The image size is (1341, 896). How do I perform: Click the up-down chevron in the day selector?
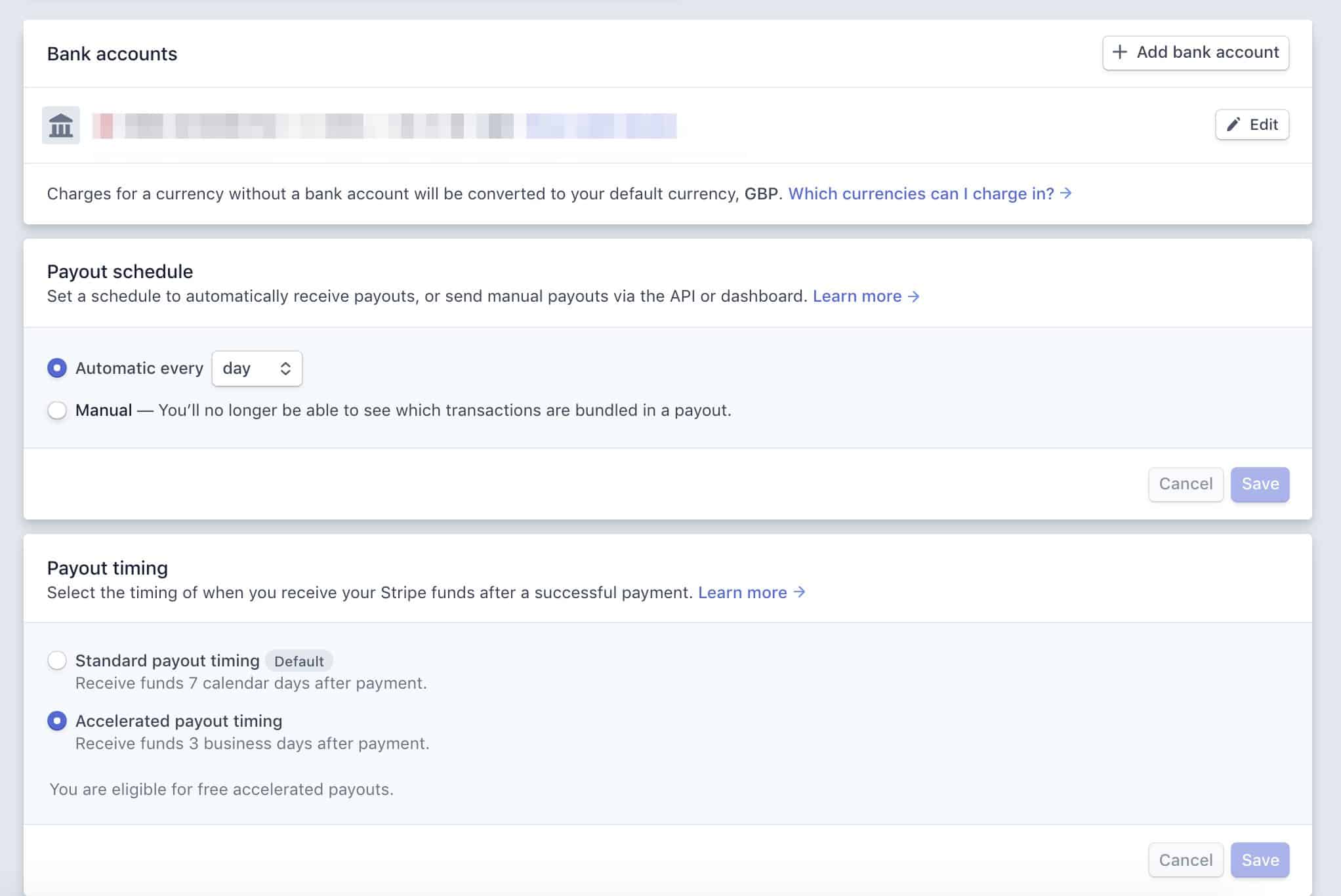click(x=285, y=368)
